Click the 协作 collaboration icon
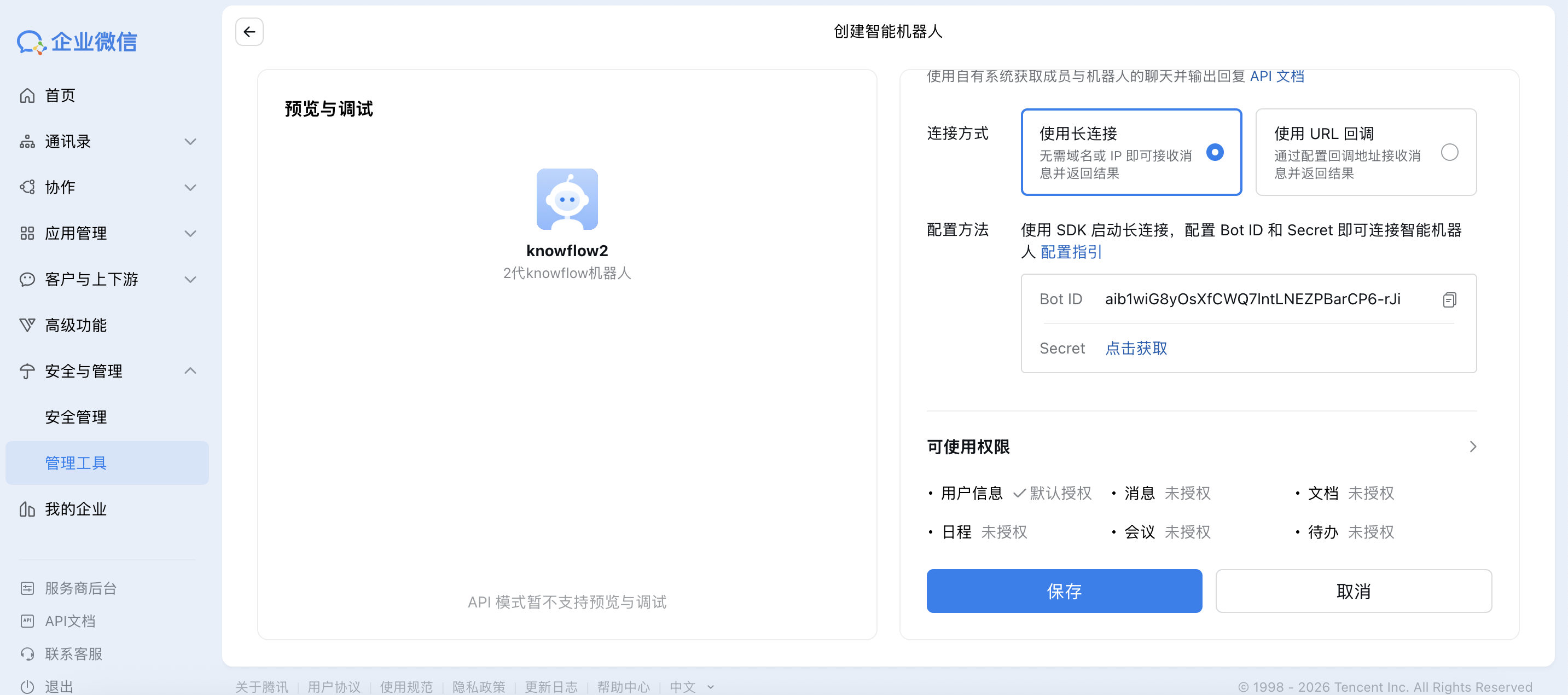Viewport: 1568px width, 695px height. (27, 187)
